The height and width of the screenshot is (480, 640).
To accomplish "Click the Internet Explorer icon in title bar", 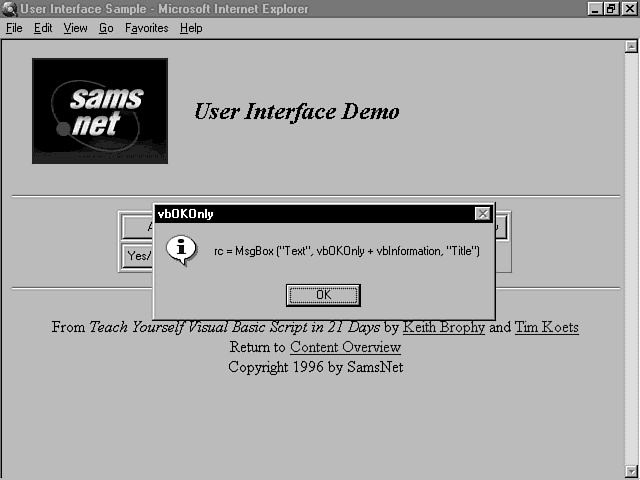I will (x=9, y=9).
